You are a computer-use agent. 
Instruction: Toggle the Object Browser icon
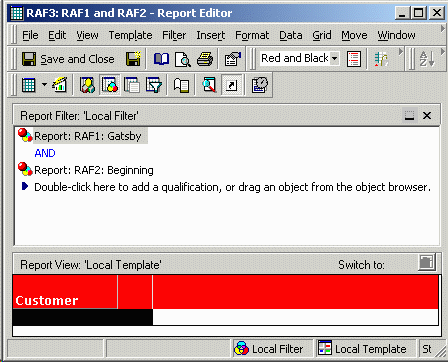(87, 85)
